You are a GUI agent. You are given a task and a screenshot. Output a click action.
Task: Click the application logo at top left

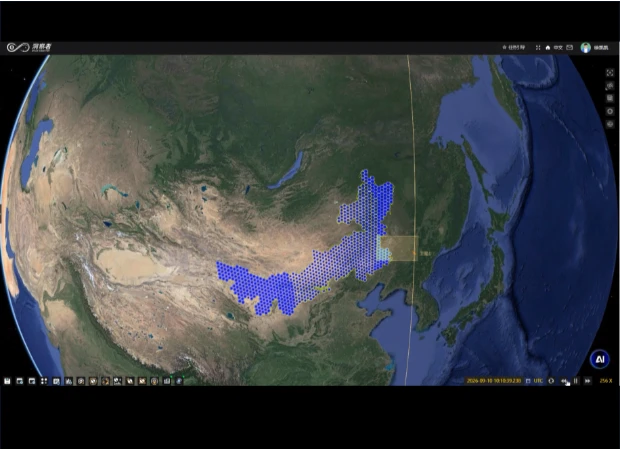pyautogui.click(x=29, y=47)
